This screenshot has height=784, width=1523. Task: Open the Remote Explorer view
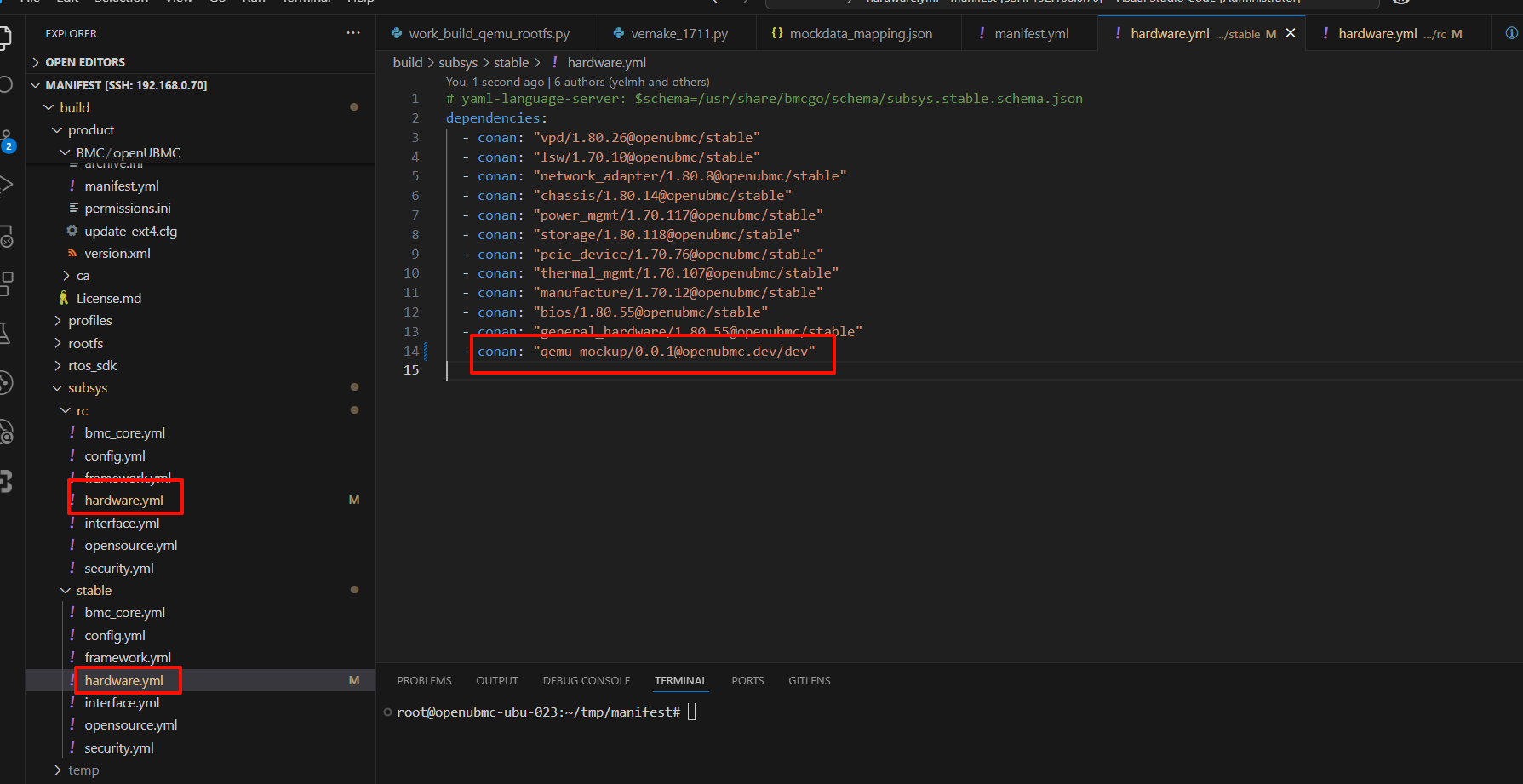(x=5, y=236)
